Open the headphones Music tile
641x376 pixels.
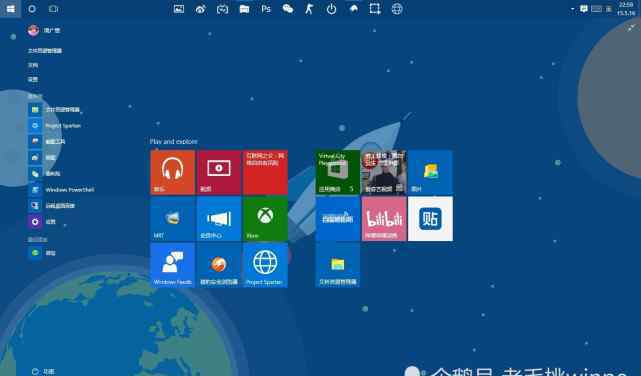point(173,172)
